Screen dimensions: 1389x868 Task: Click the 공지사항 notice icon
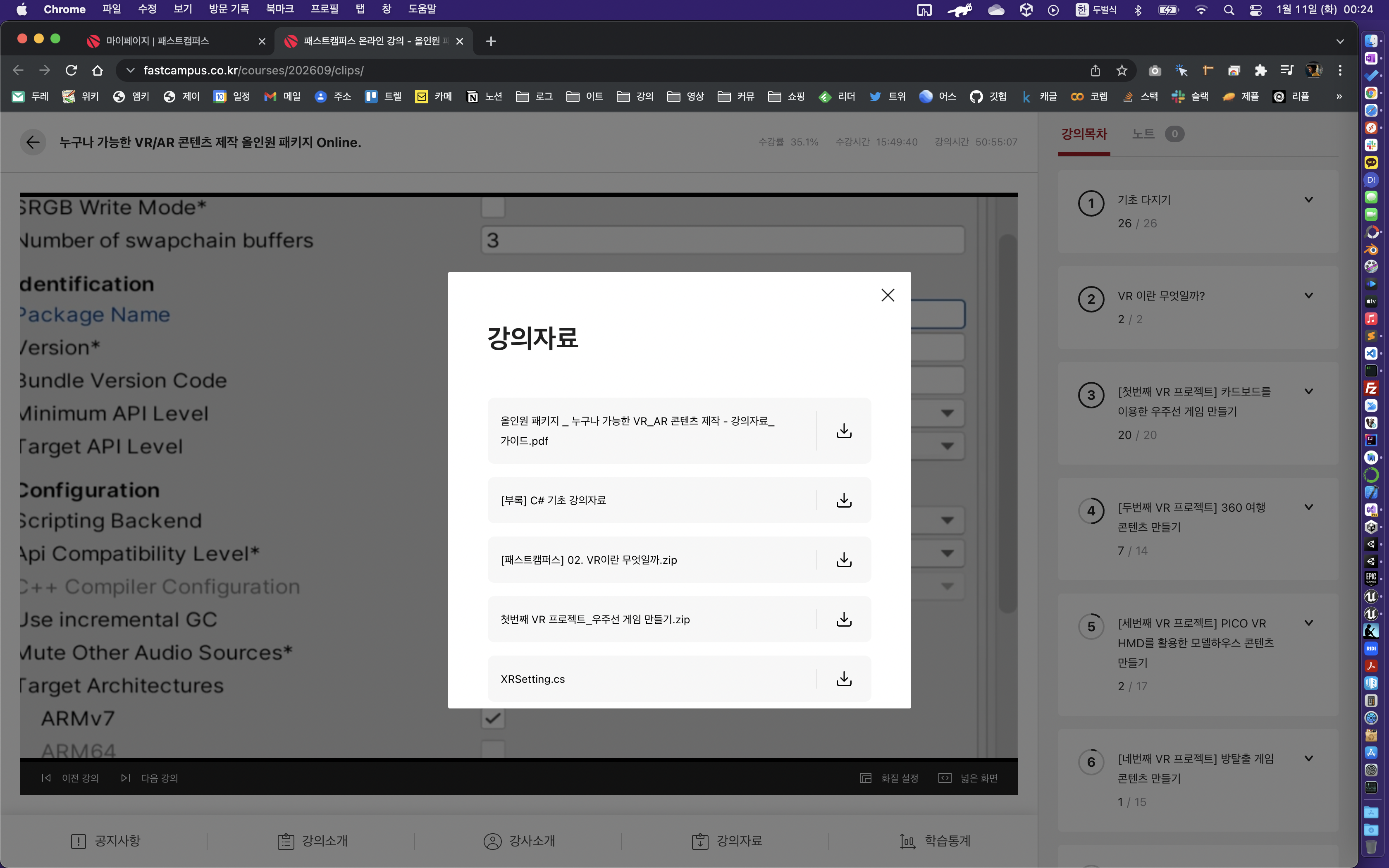[x=78, y=841]
